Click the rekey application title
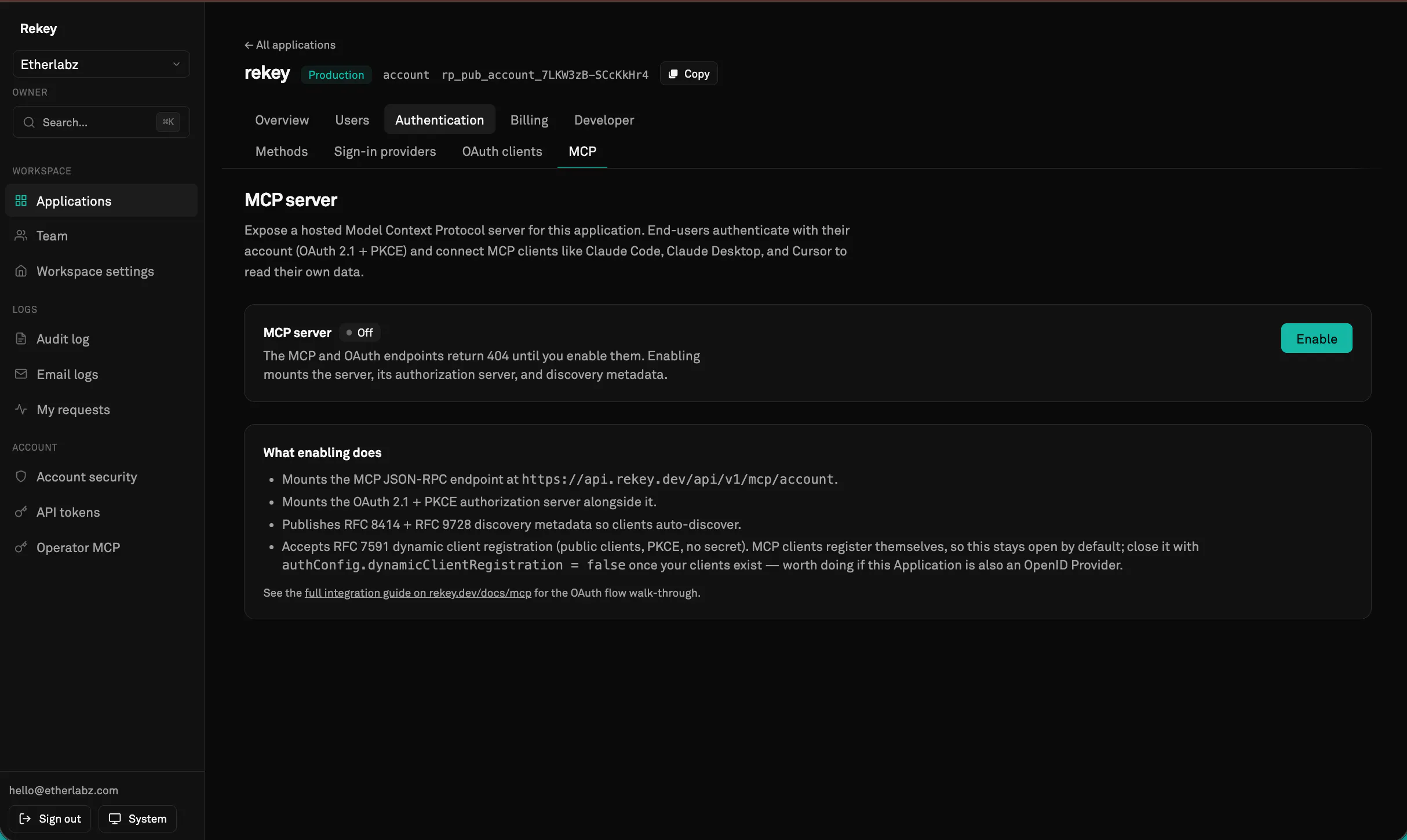Image resolution: width=1407 pixels, height=840 pixels. [x=267, y=73]
